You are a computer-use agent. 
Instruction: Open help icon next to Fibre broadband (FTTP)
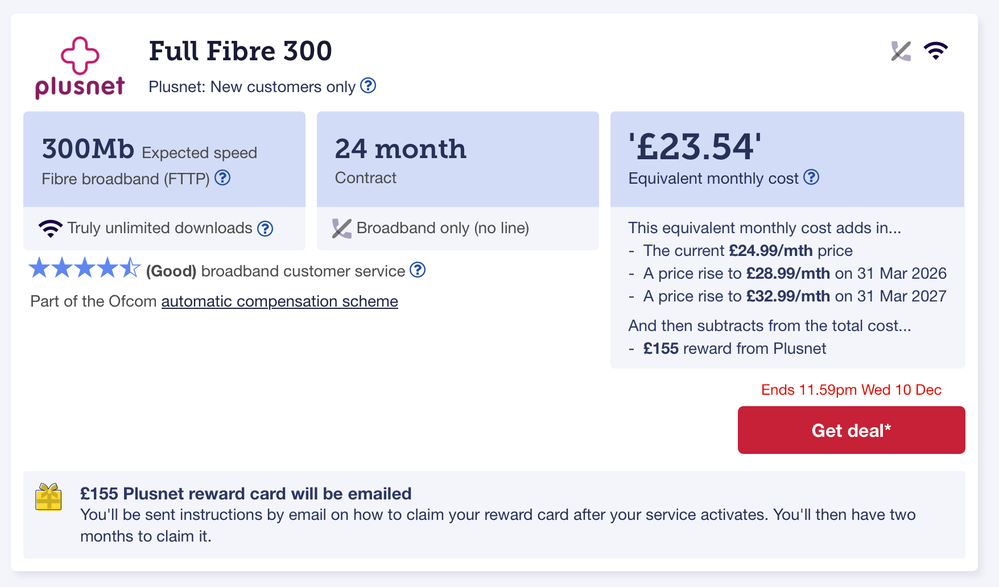click(x=223, y=178)
